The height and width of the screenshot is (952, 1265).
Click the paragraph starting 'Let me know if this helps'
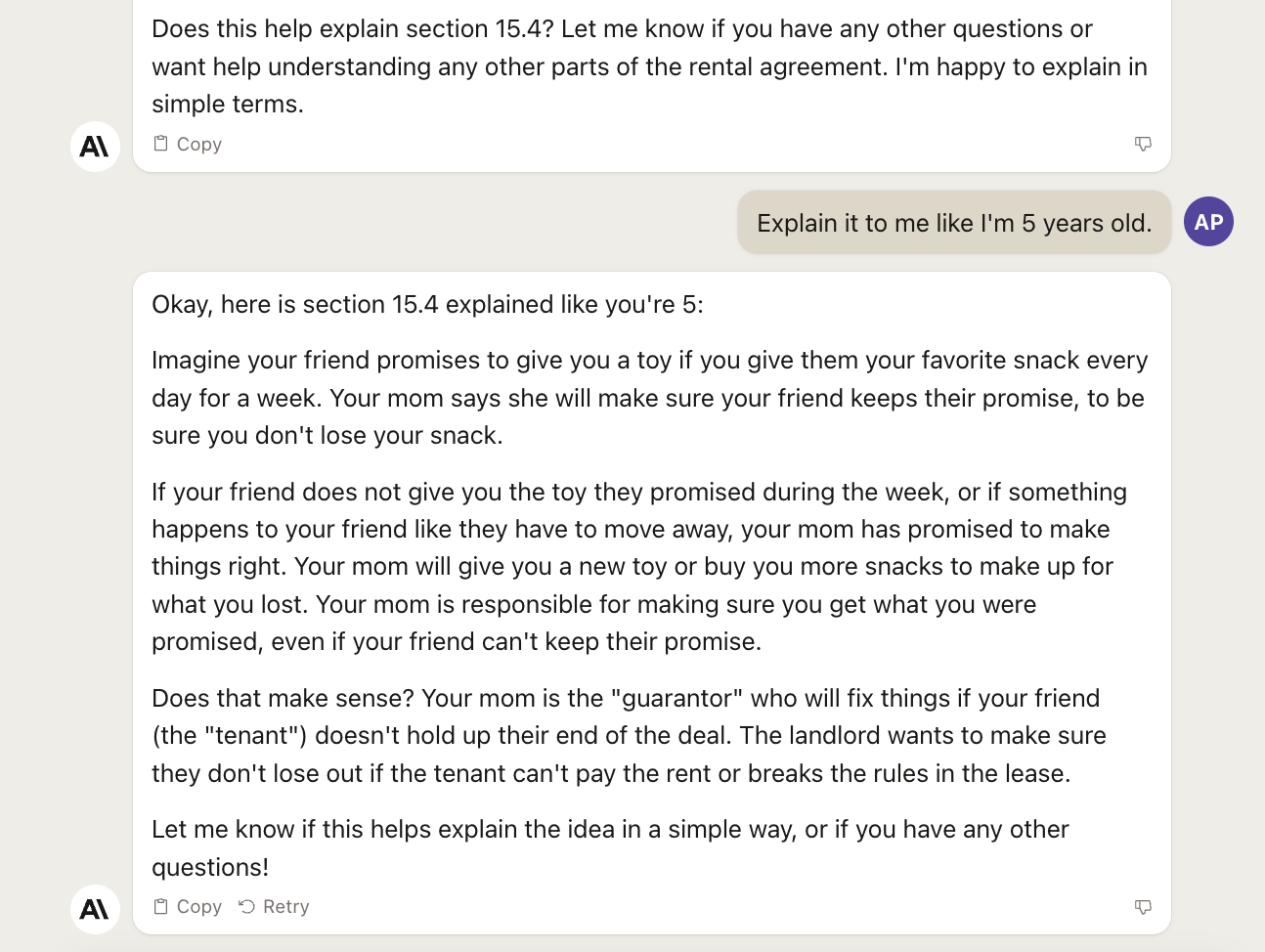tap(610, 848)
